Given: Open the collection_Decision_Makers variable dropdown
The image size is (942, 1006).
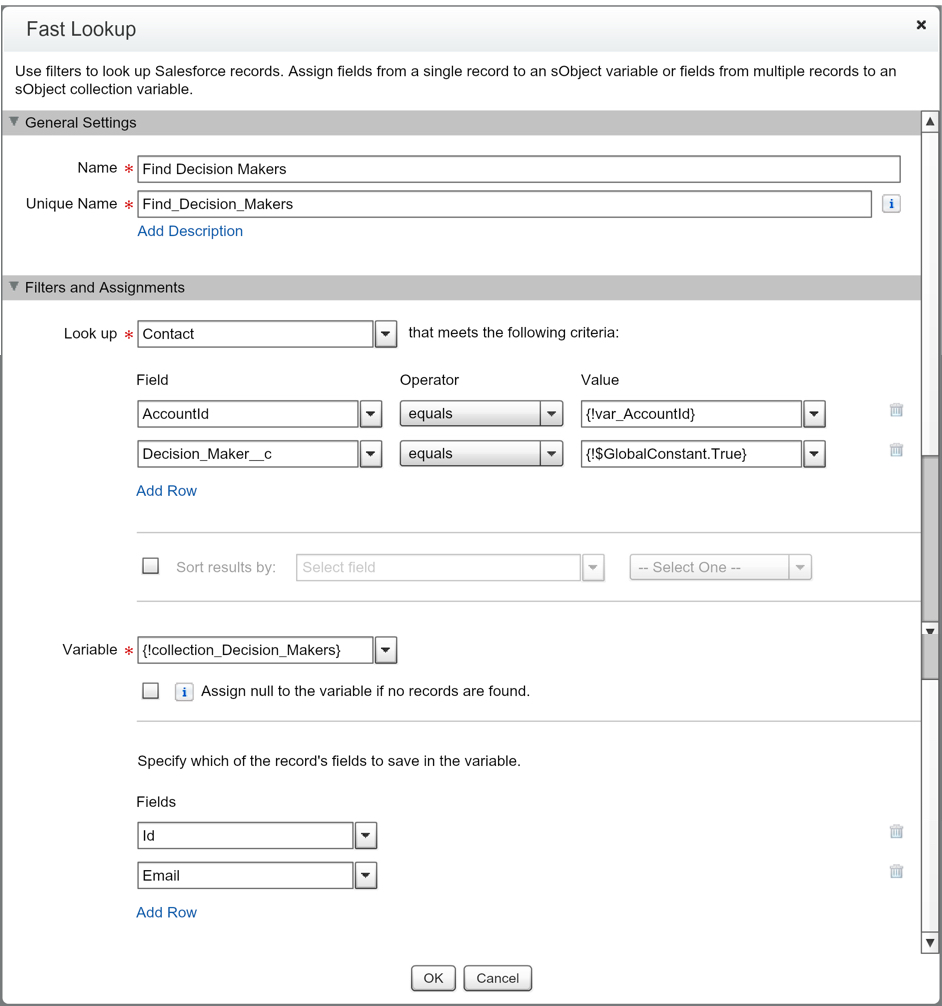Looking at the screenshot, I should tap(386, 650).
